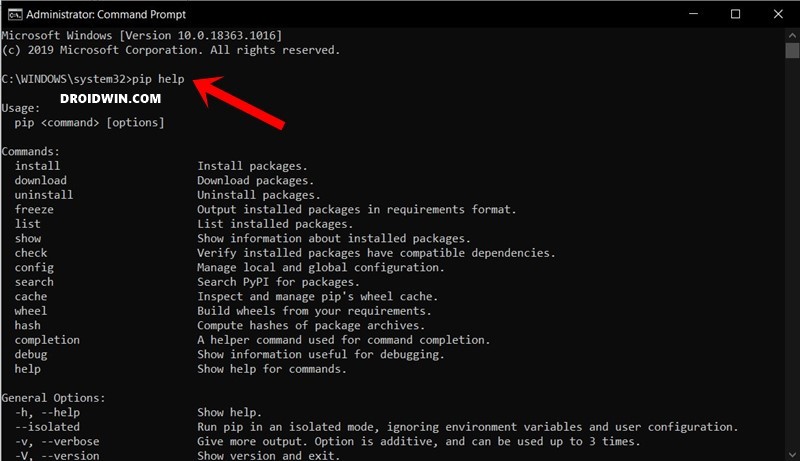
Task: Close the Administrator Command Prompt window
Action: (778, 14)
